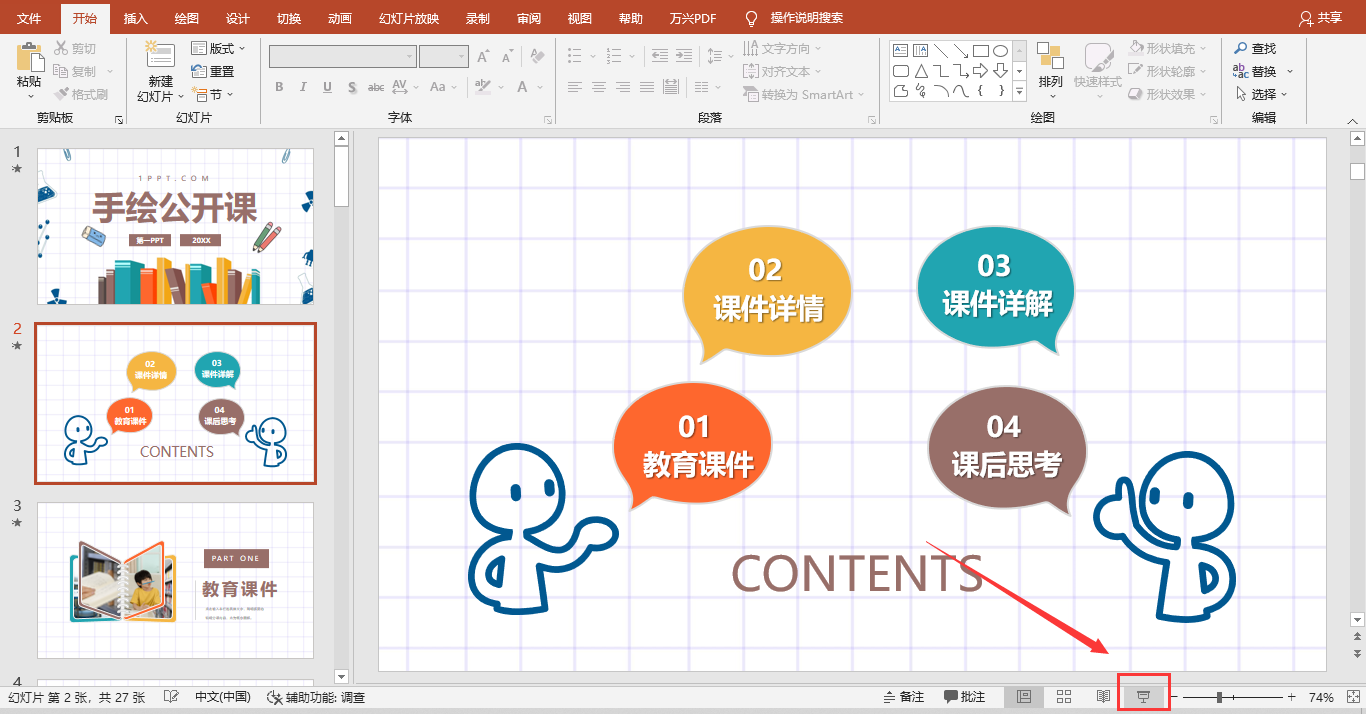Viewport: 1366px width, 714px height.
Task: Open the Select (选择) dropdown
Action: (x=1260, y=94)
